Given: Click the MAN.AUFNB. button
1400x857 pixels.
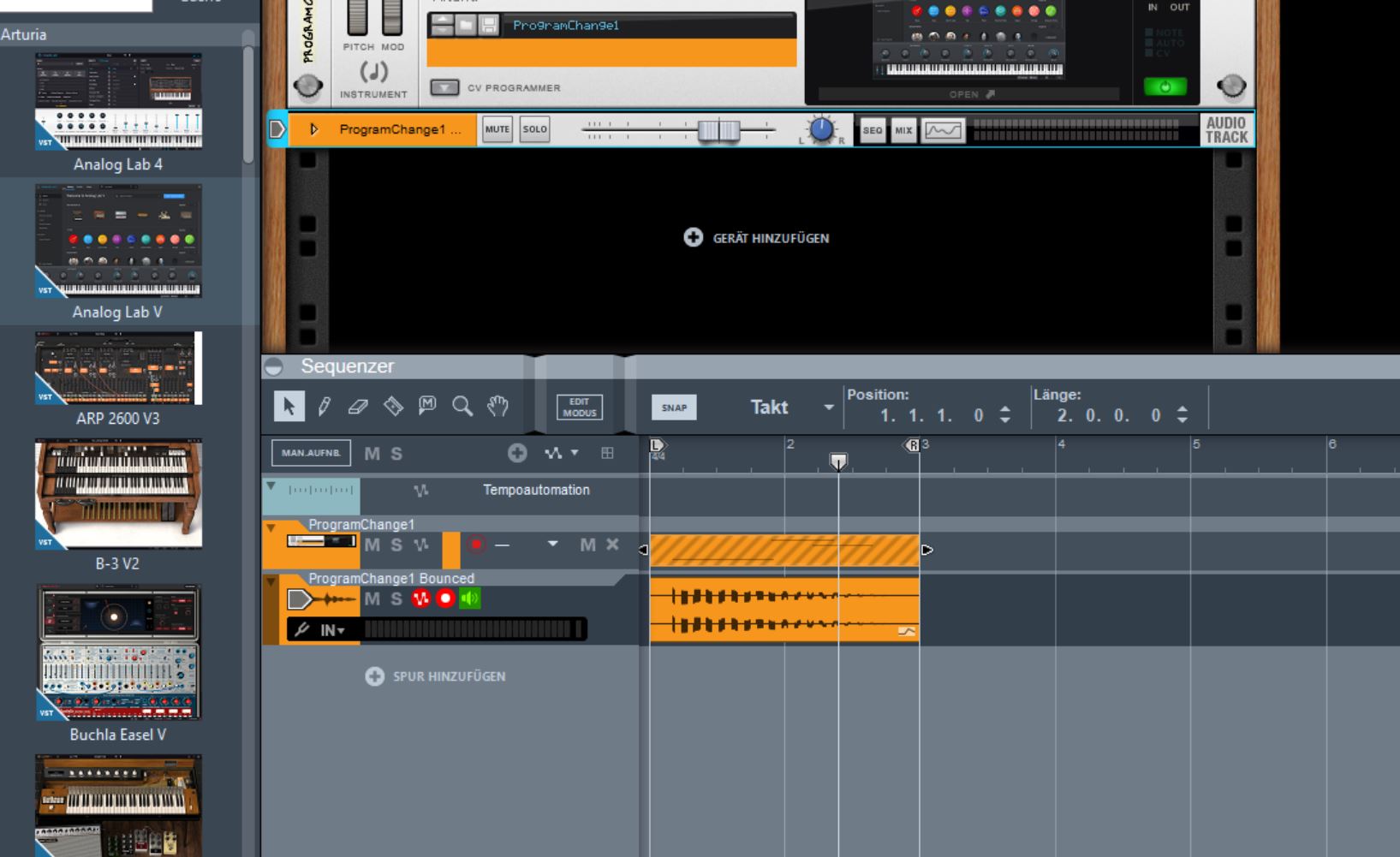Looking at the screenshot, I should tap(311, 453).
